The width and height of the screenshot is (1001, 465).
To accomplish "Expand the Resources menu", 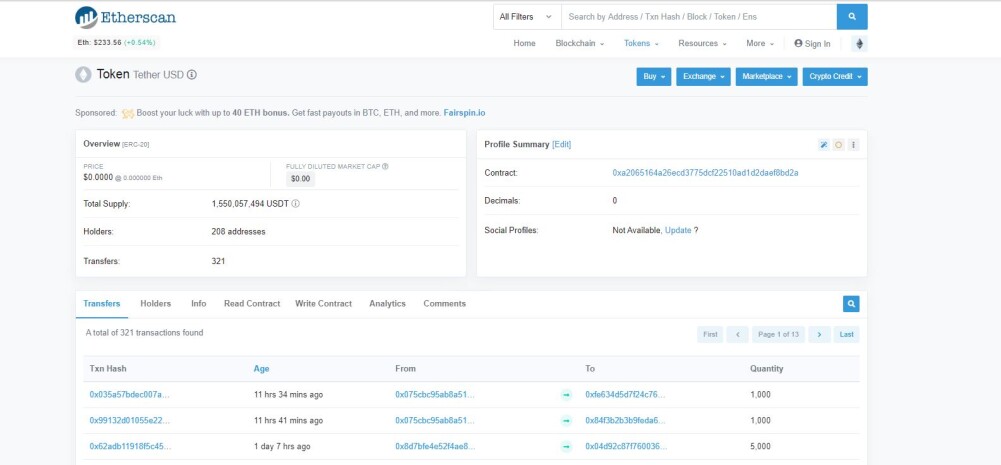I will click(x=702, y=43).
